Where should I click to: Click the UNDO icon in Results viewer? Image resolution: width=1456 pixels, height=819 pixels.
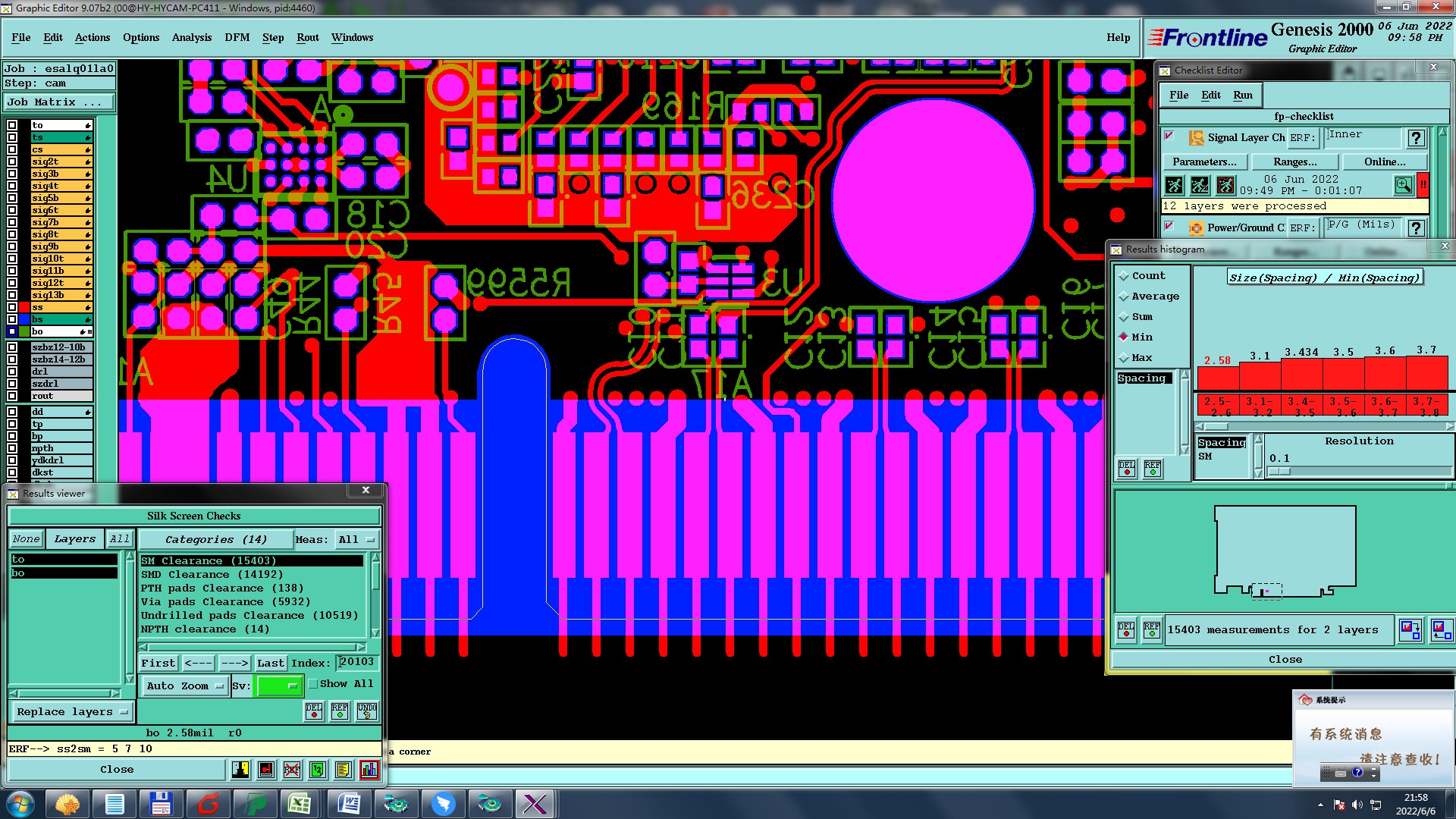tap(367, 711)
